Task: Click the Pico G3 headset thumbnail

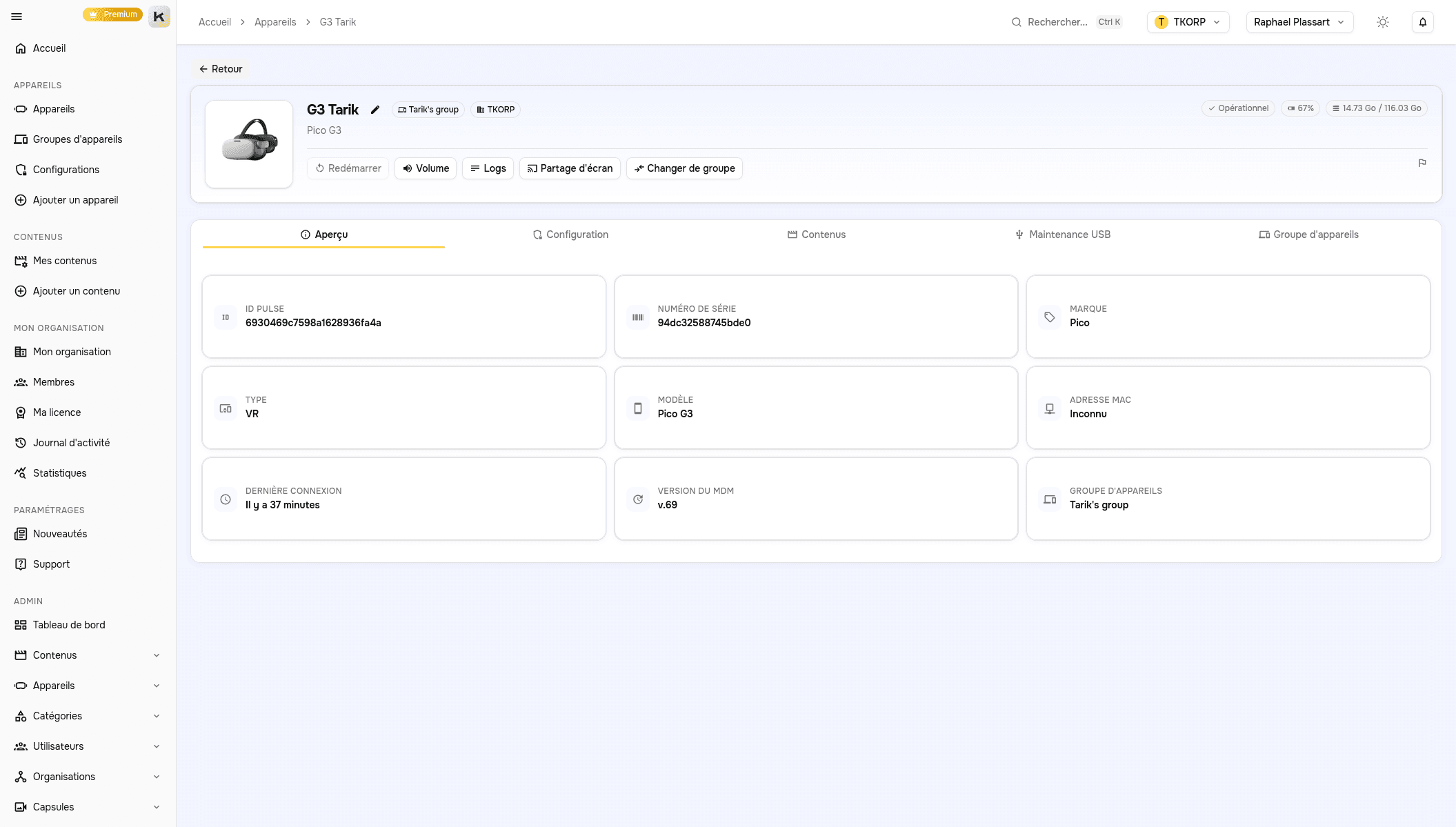Action: (249, 144)
